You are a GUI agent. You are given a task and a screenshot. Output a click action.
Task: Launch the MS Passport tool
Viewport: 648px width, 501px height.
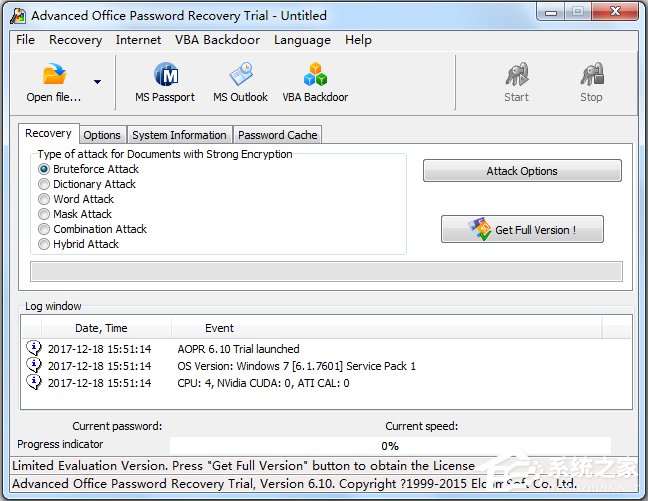[x=165, y=83]
